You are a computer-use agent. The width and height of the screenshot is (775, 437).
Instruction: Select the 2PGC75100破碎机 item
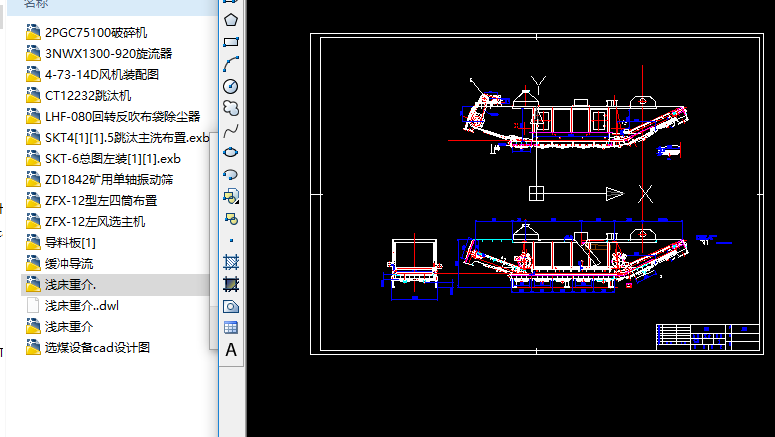(x=86, y=33)
